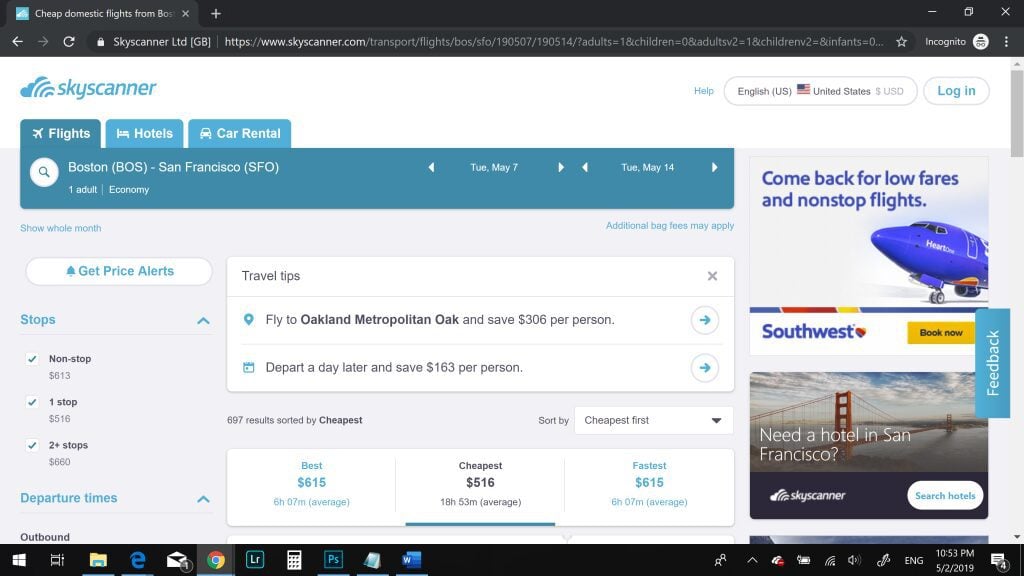Go to next outbound date after May 7
The image size is (1024, 576).
[561, 167]
